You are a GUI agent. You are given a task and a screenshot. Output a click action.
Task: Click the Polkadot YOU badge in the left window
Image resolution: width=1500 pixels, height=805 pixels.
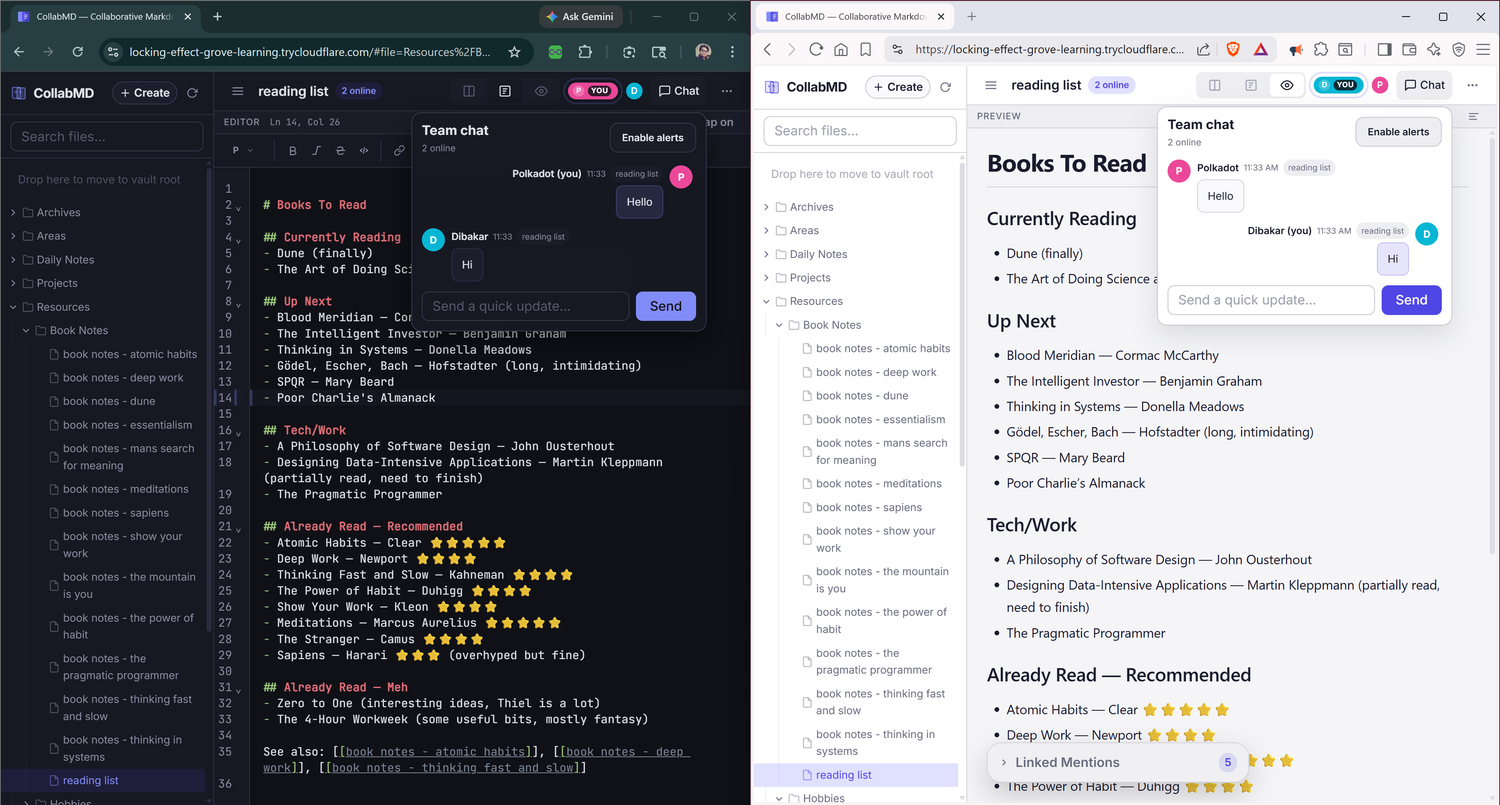click(592, 91)
